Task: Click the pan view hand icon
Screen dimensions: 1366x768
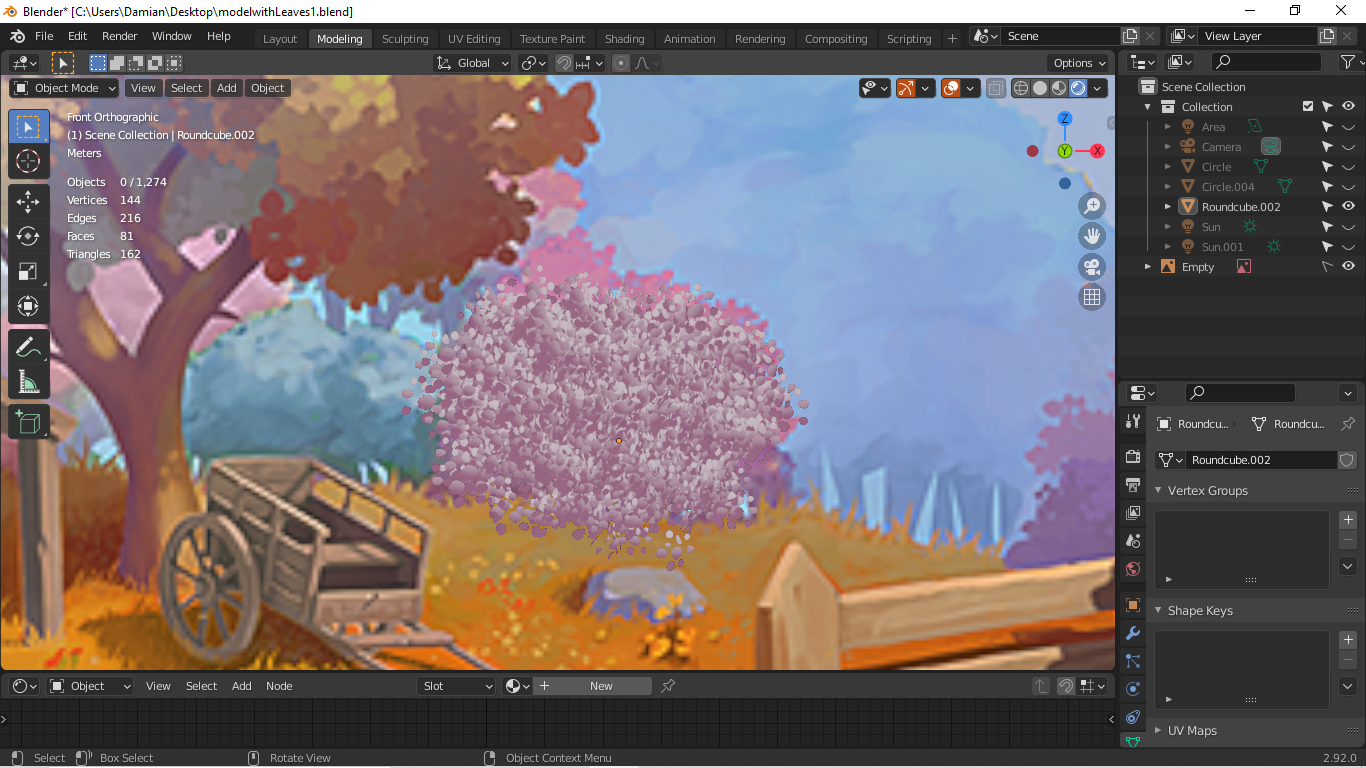Action: coord(1092,236)
